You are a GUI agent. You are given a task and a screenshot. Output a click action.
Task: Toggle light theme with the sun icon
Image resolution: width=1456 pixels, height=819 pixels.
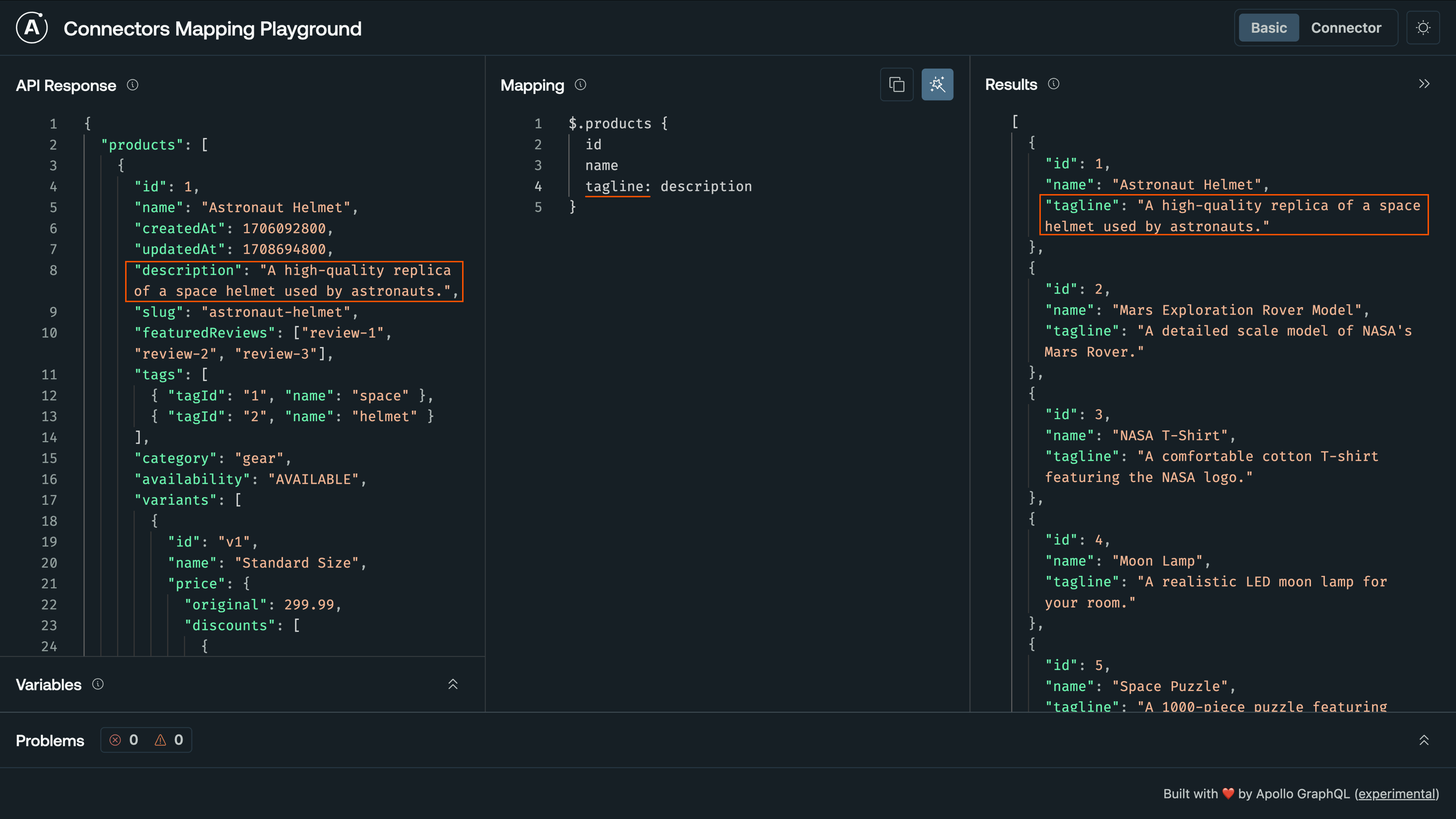(x=1423, y=27)
